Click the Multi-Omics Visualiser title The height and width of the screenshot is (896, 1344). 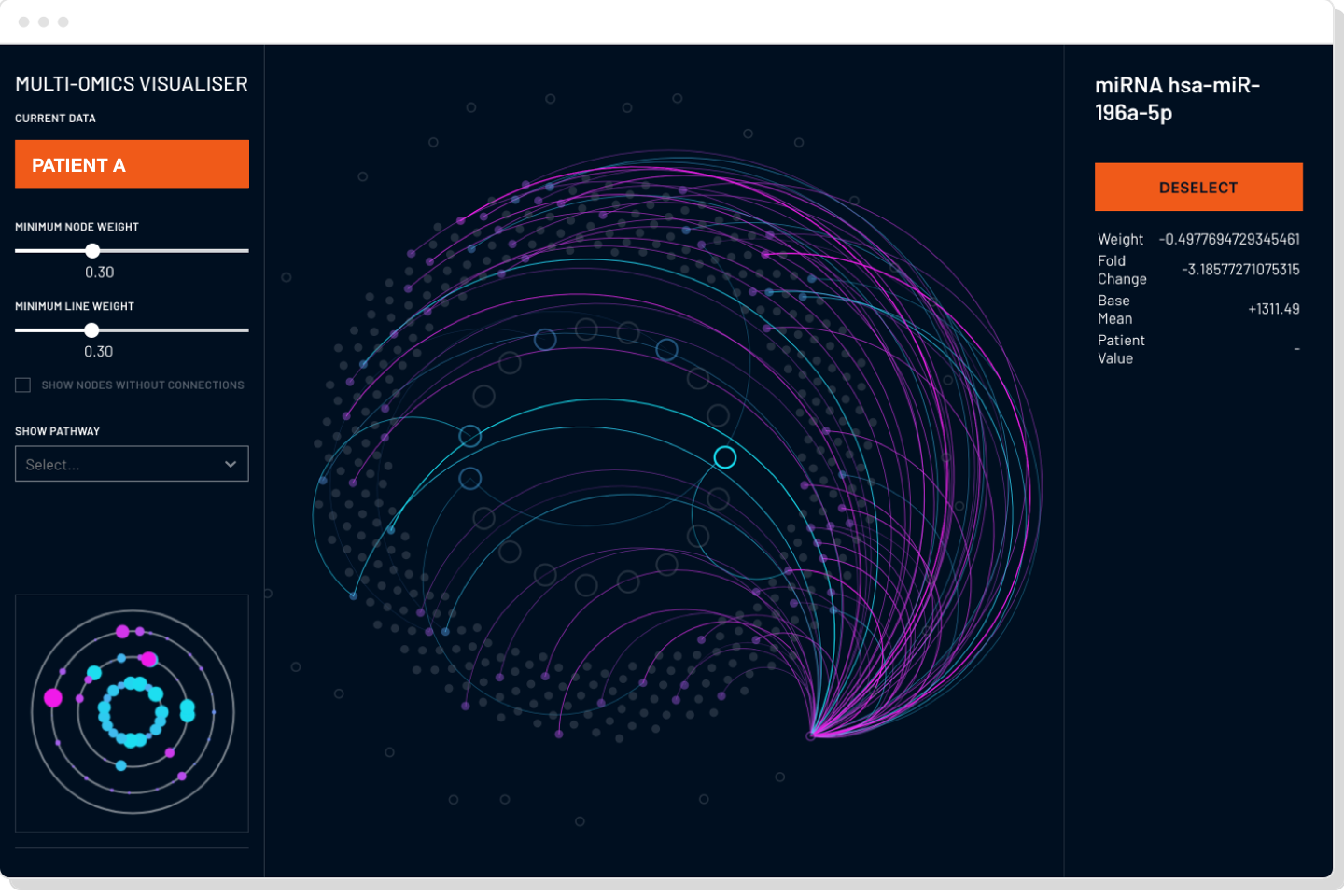pos(132,84)
